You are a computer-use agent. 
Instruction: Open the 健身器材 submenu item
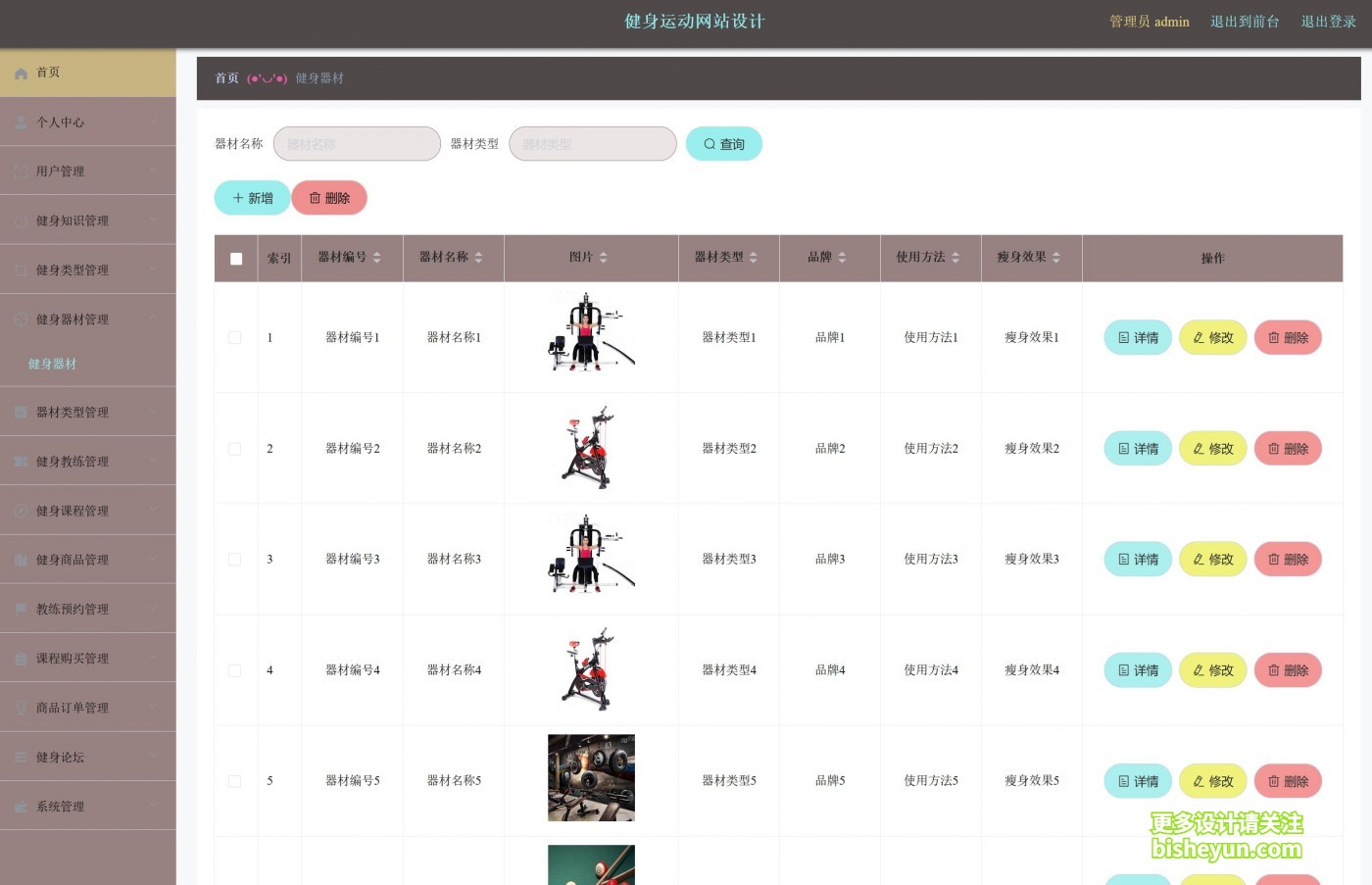tap(53, 365)
